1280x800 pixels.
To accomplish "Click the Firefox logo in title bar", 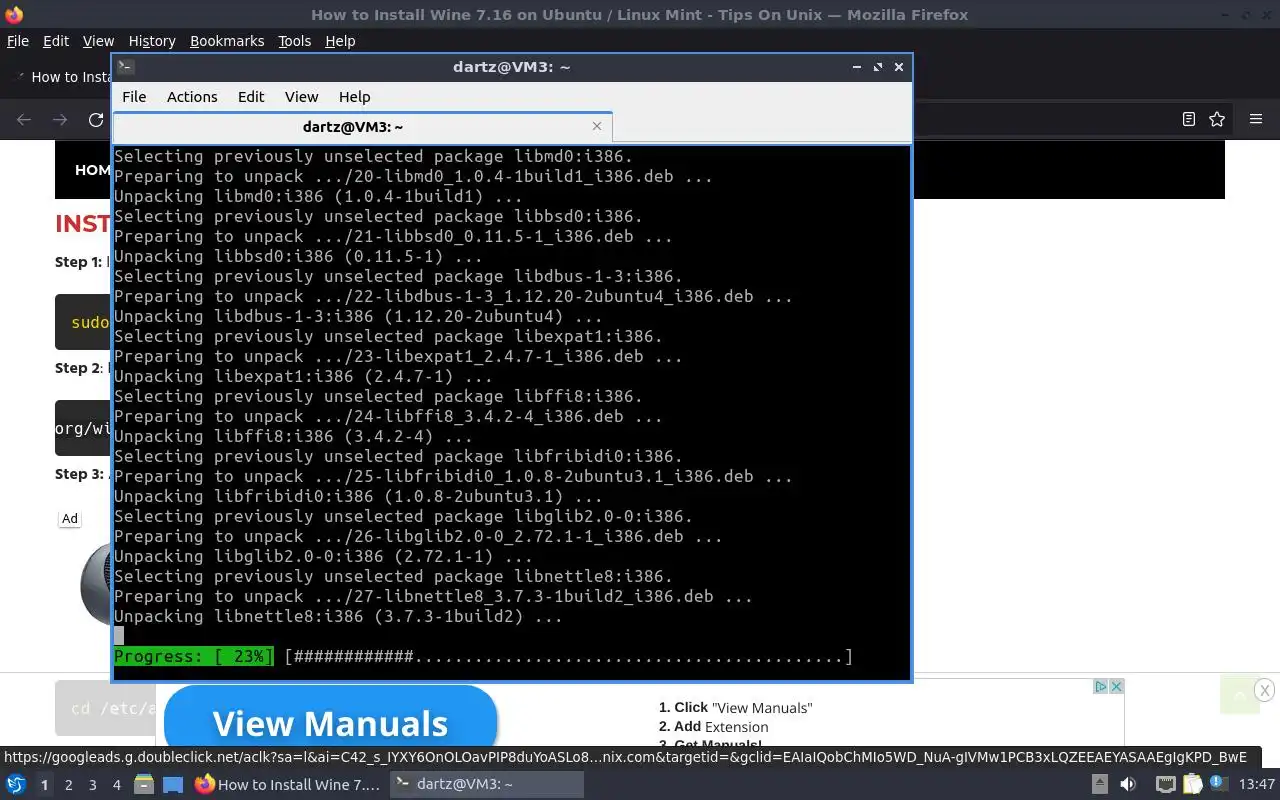I will (x=14, y=14).
